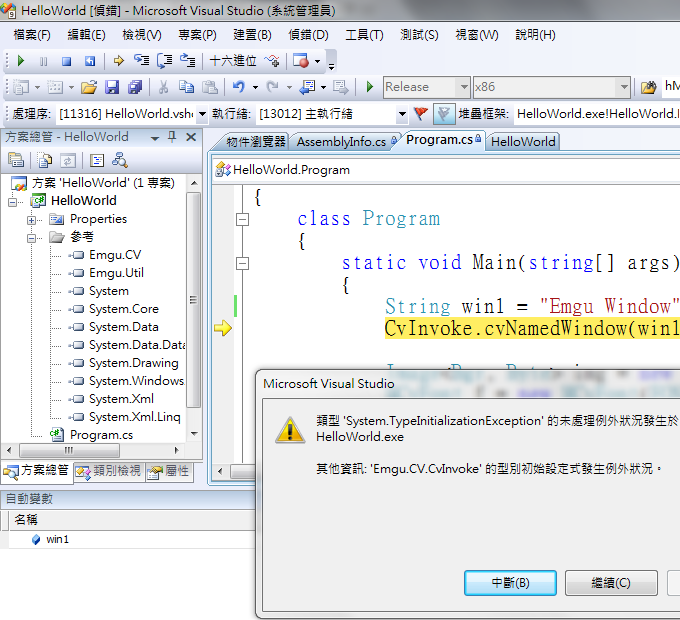Switch to the 類別檢視 panel tab
The height and width of the screenshot is (620, 680).
click(x=108, y=471)
